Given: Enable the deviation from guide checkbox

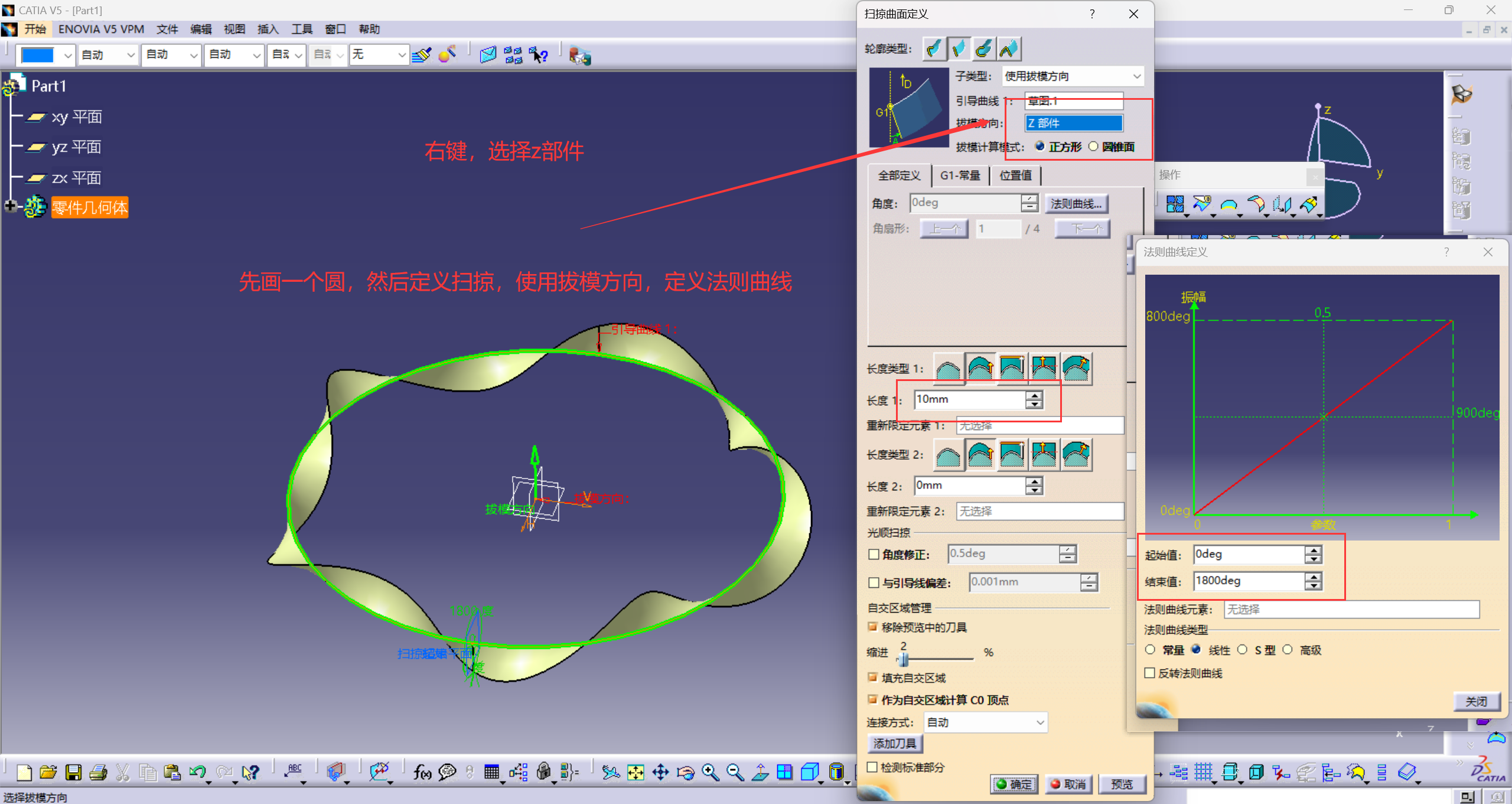Looking at the screenshot, I should coord(874,582).
